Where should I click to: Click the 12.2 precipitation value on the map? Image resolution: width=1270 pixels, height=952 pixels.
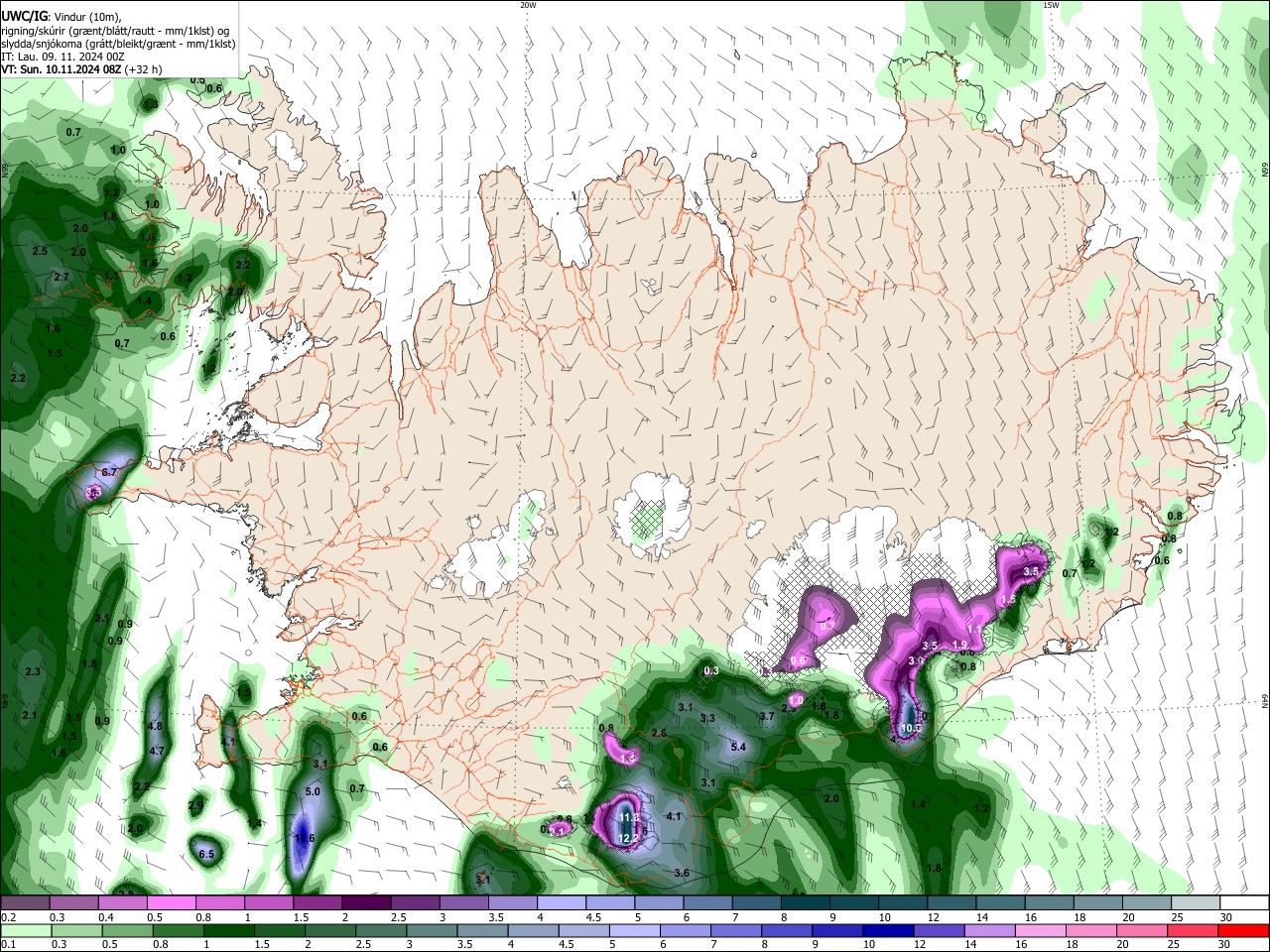[x=627, y=838]
